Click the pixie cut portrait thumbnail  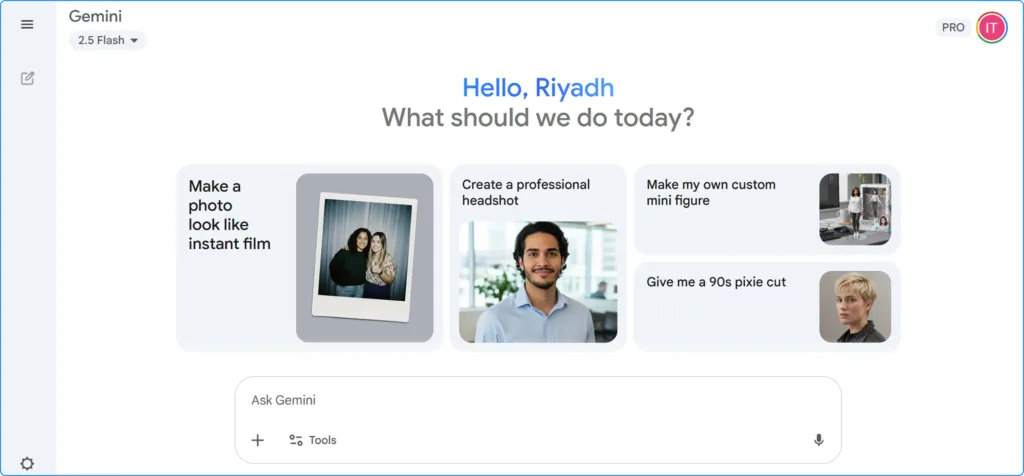(854, 306)
